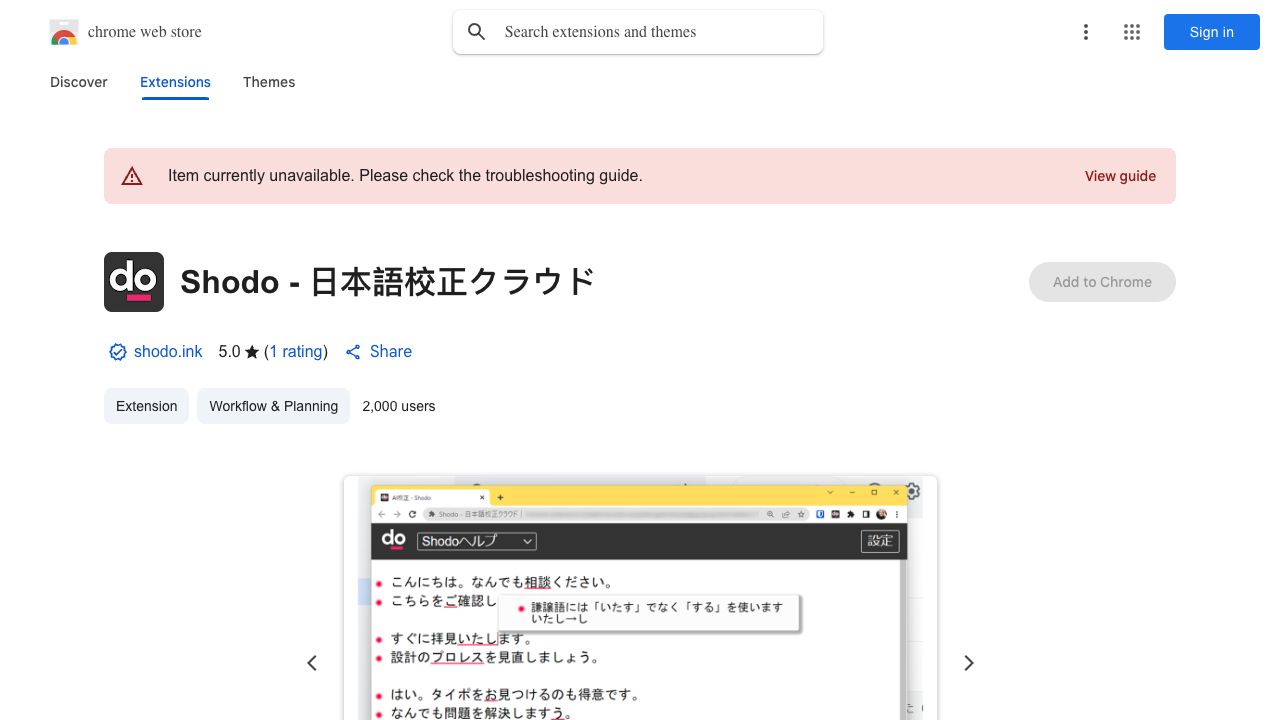This screenshot has width=1280, height=720.
Task: Click the Workflow & Planning category chip
Action: 273,406
